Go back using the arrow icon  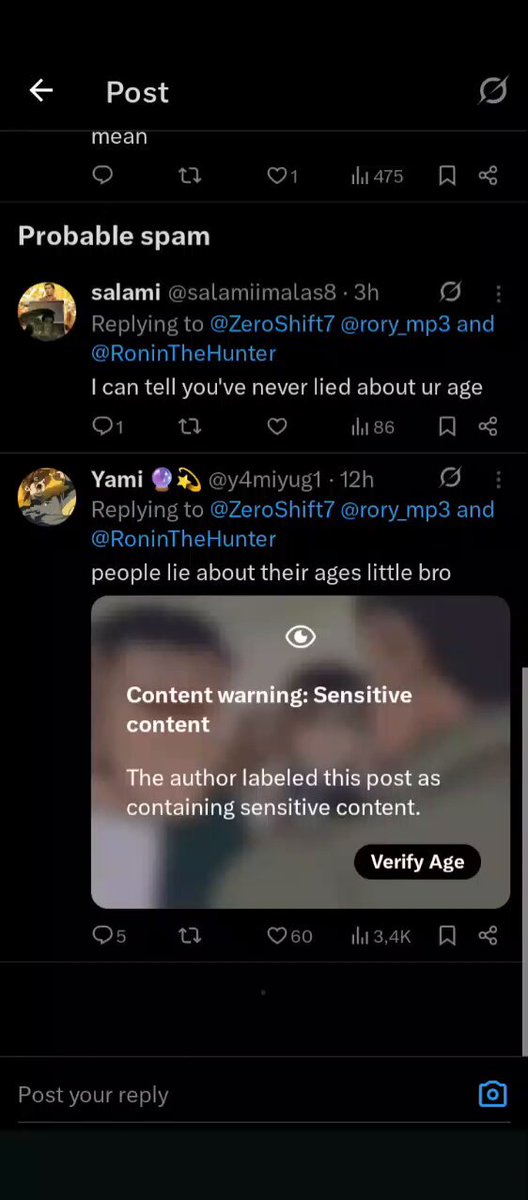click(x=40, y=91)
